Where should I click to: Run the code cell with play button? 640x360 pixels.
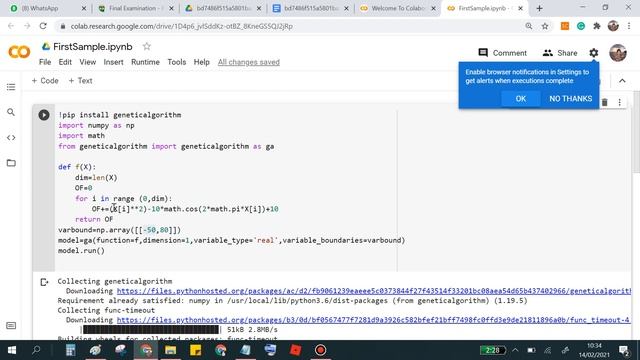pos(44,115)
